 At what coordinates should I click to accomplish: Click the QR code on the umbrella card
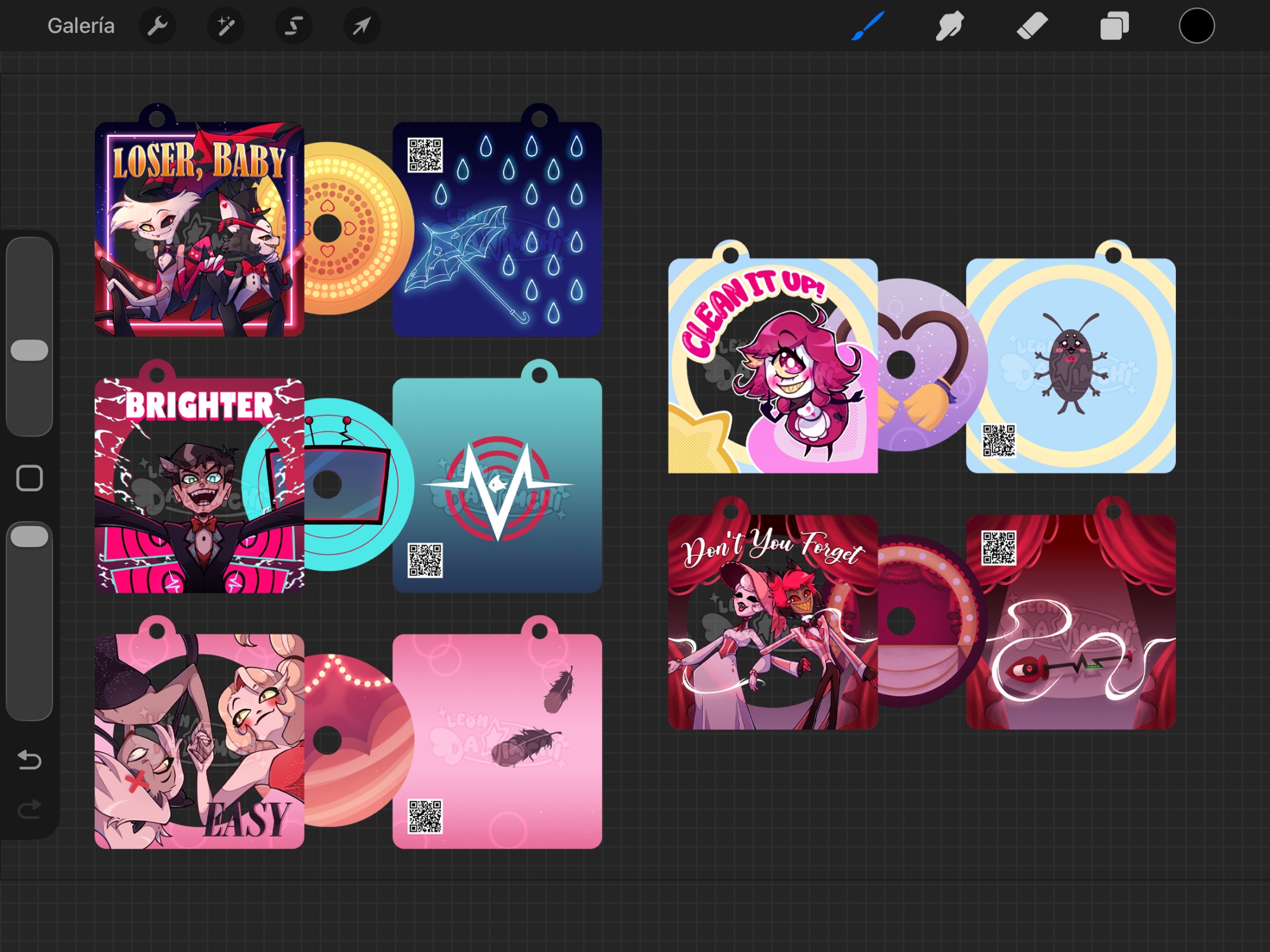tap(425, 155)
